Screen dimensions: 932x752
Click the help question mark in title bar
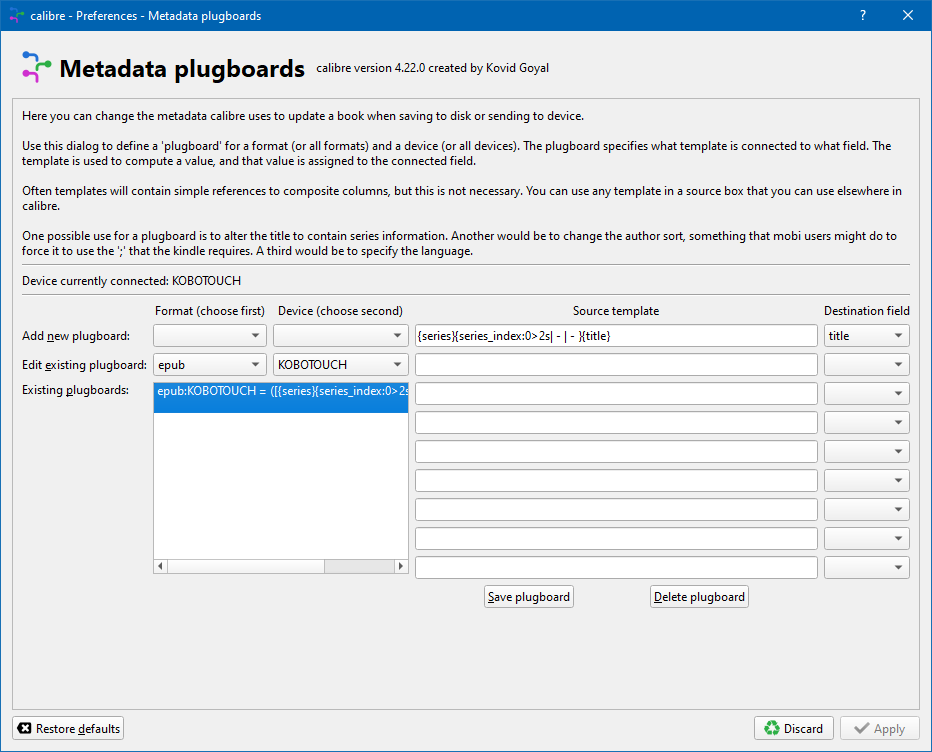point(862,15)
